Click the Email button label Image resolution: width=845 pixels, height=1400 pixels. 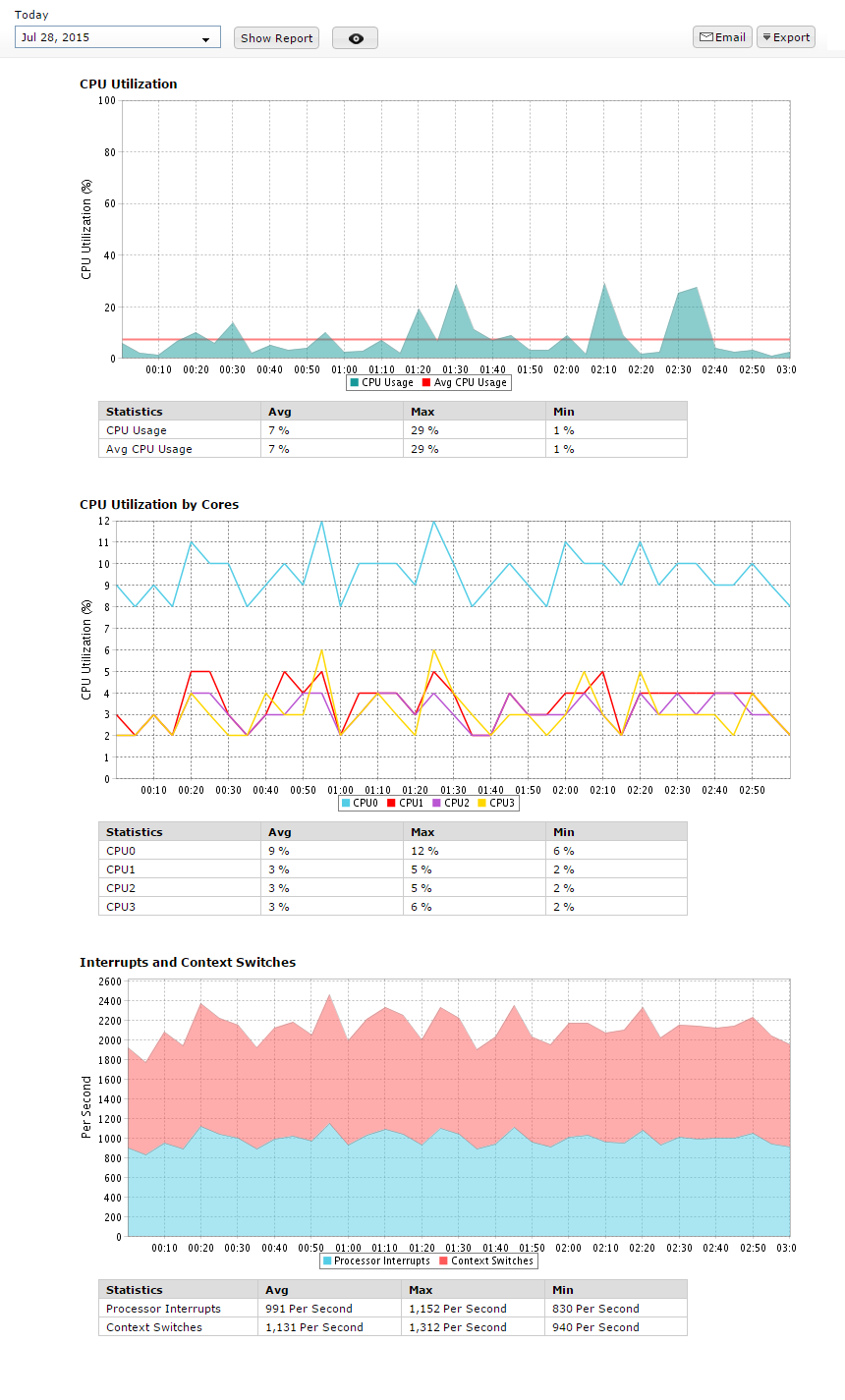(x=730, y=37)
